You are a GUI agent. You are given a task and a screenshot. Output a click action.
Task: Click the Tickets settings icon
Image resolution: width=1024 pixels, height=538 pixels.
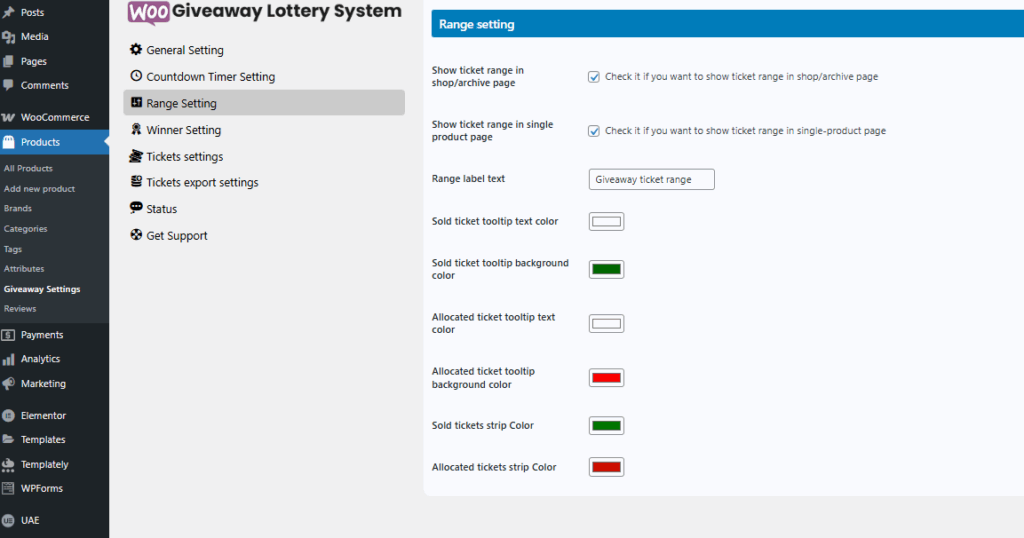[x=136, y=155]
